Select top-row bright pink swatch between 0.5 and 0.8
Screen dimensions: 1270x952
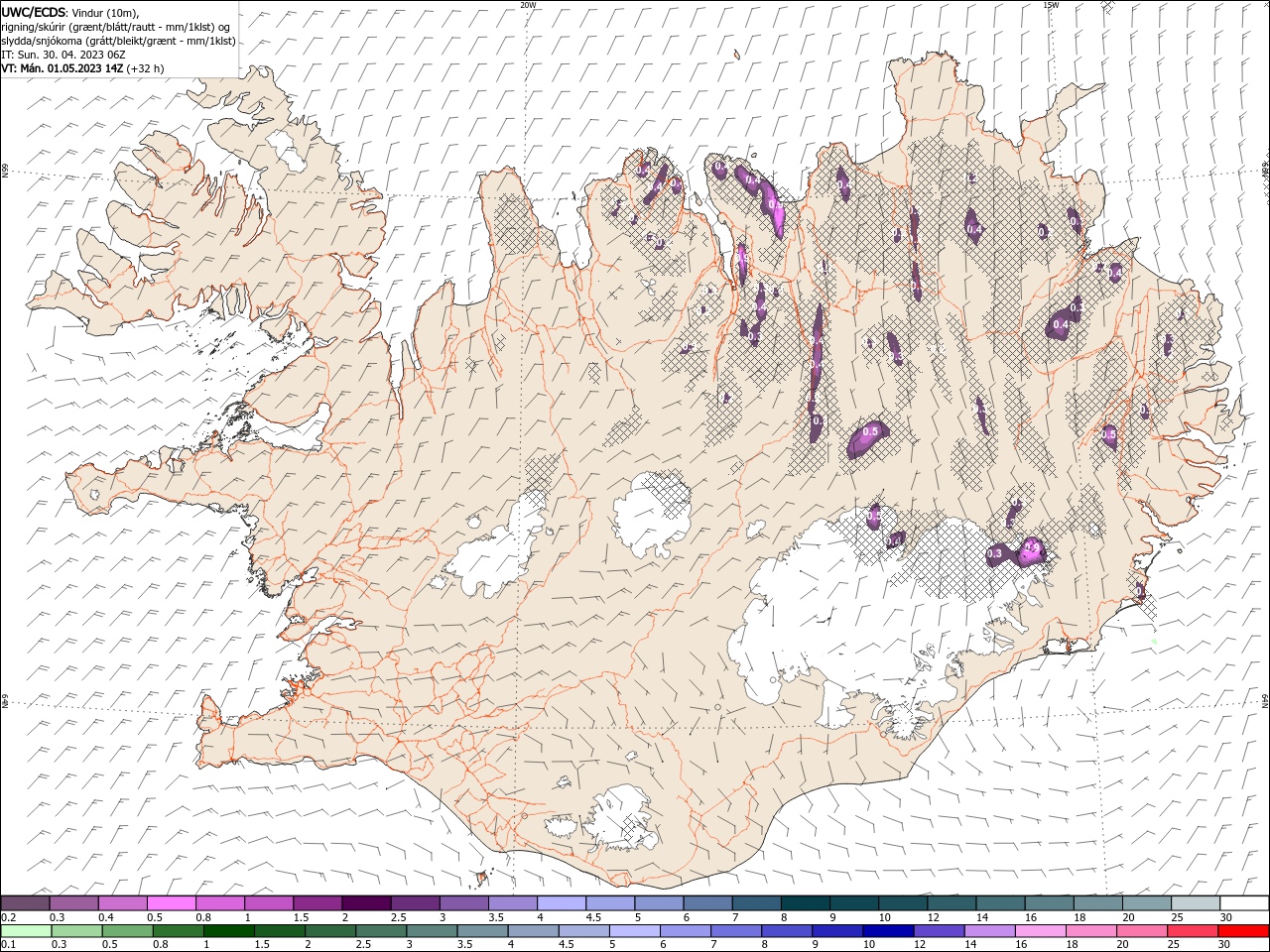point(171,903)
